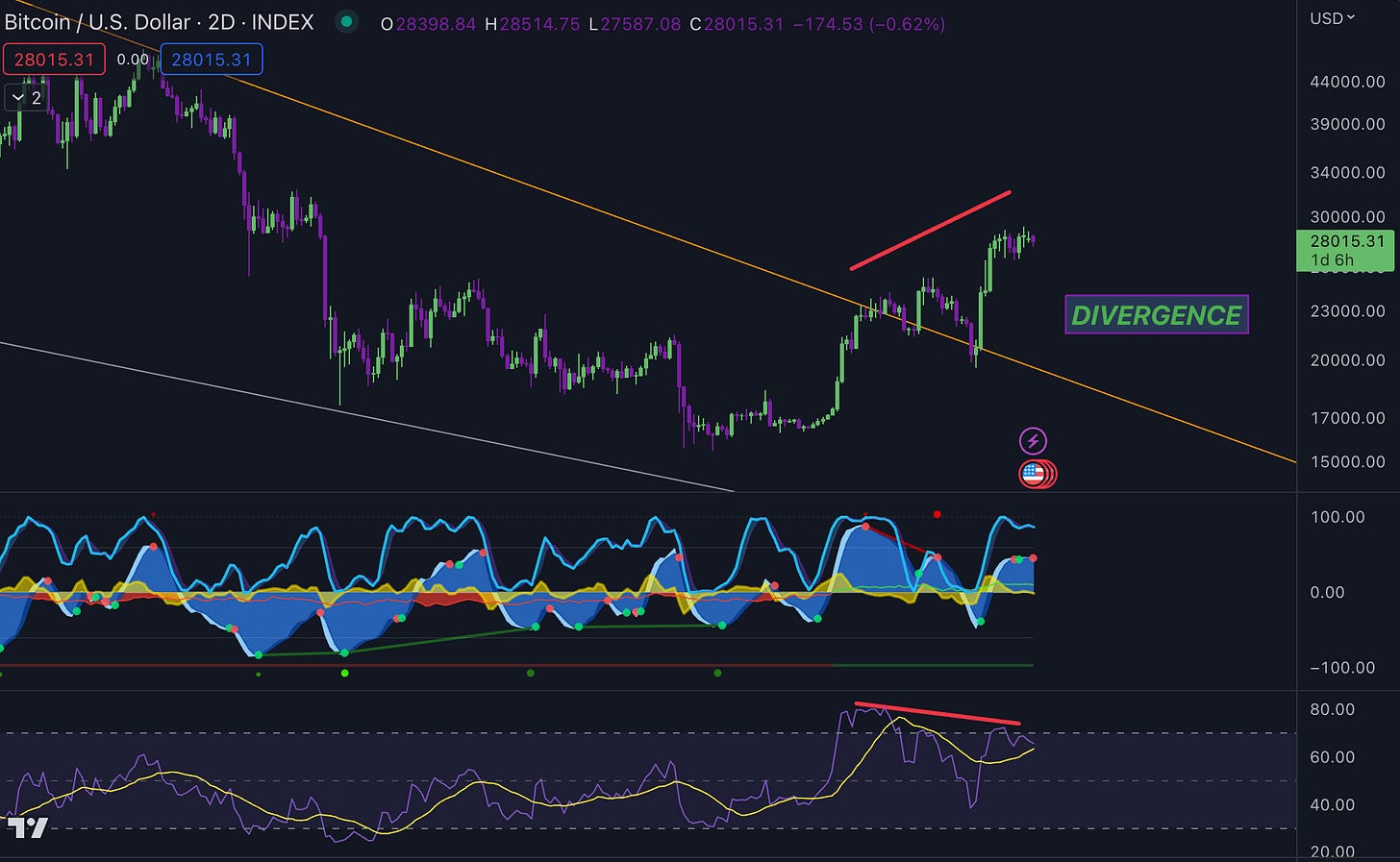Screen dimensions: 1400x862
Task: Click the blue buy price box 28015.31
Action: [212, 60]
